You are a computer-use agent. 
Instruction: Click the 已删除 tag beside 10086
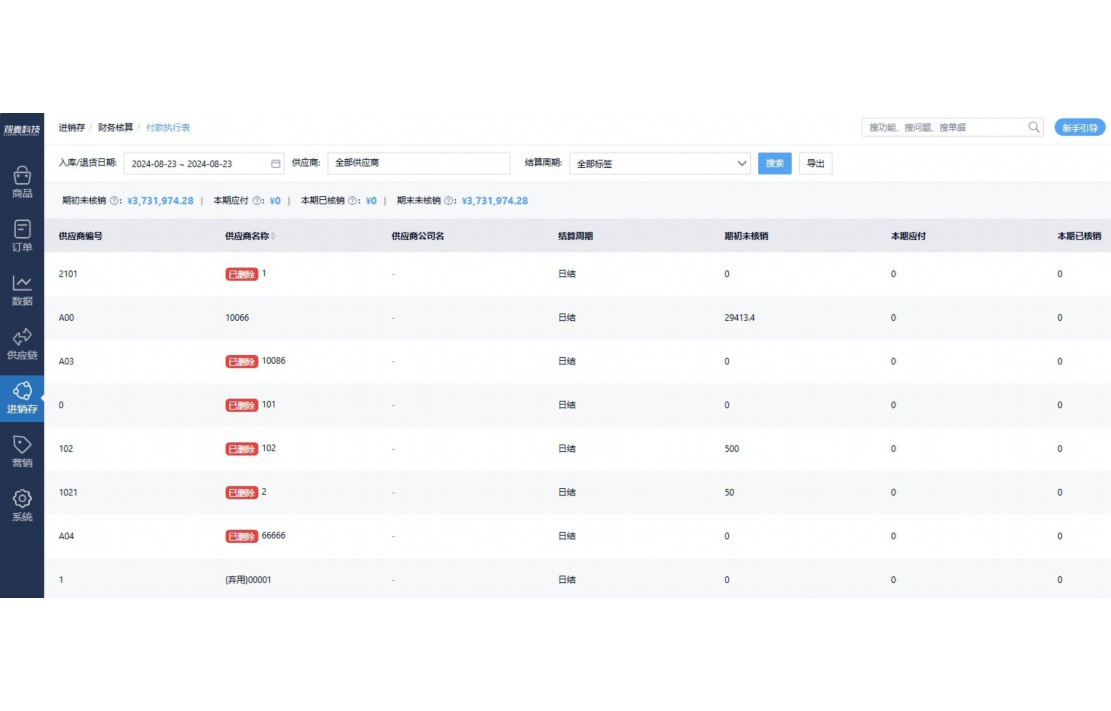click(x=242, y=362)
